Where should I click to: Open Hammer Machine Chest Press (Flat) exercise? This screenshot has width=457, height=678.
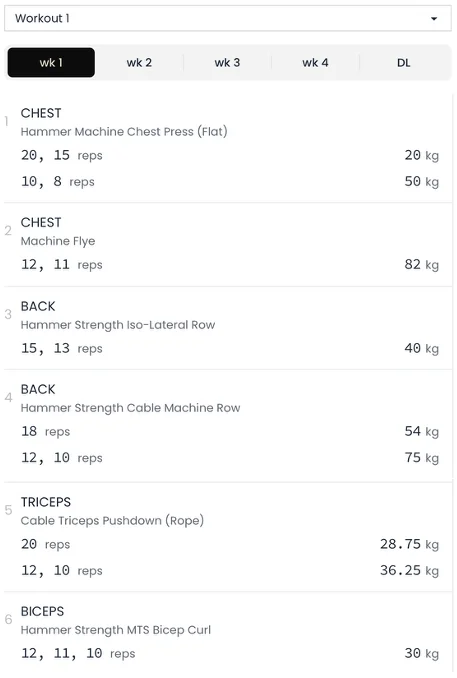tap(124, 131)
